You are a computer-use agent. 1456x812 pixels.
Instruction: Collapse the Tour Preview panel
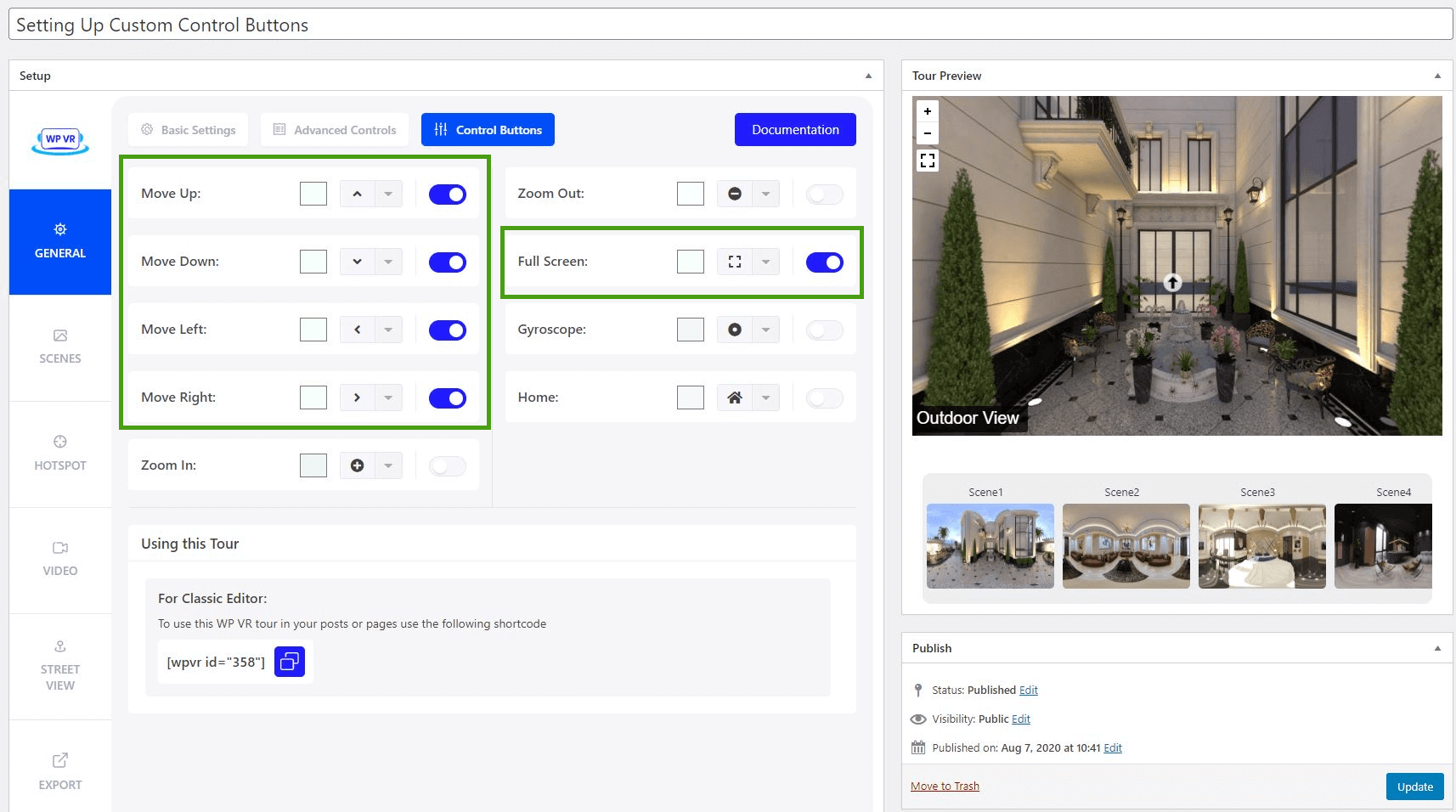click(x=1437, y=76)
